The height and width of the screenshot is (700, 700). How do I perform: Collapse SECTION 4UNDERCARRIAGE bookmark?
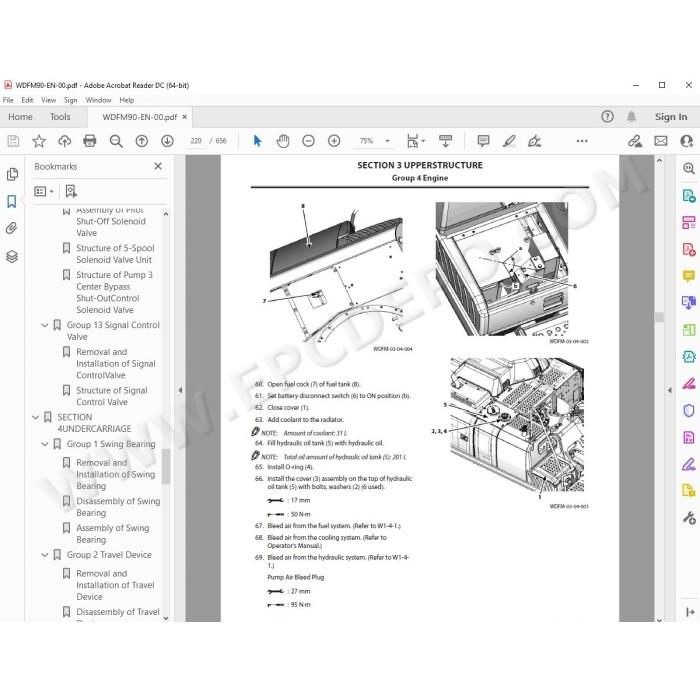point(35,417)
